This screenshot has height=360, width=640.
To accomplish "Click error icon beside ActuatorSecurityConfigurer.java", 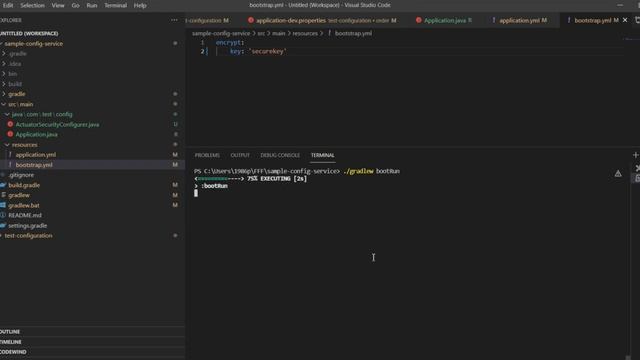I will tap(10, 124).
